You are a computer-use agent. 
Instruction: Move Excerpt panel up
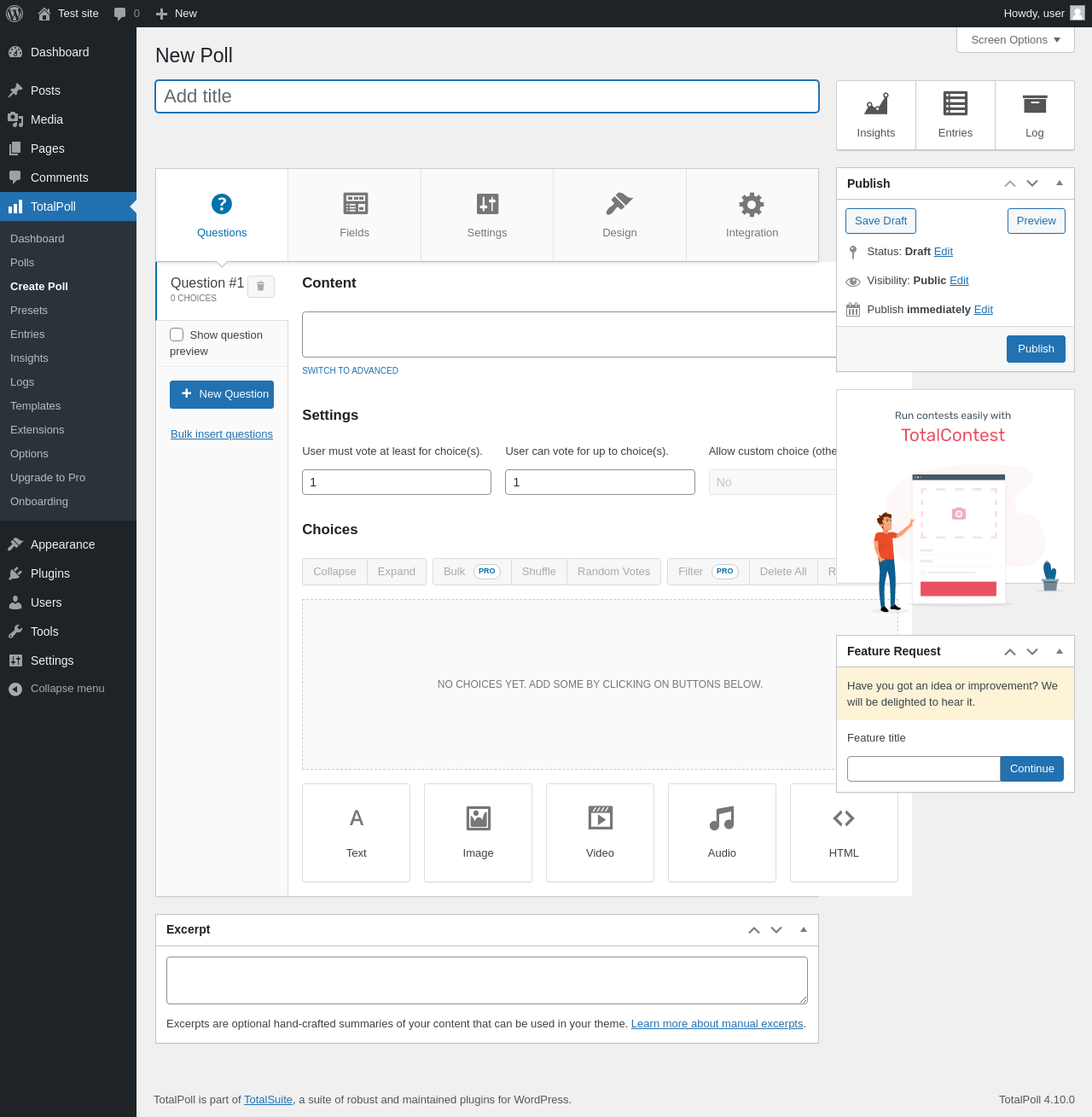(754, 929)
